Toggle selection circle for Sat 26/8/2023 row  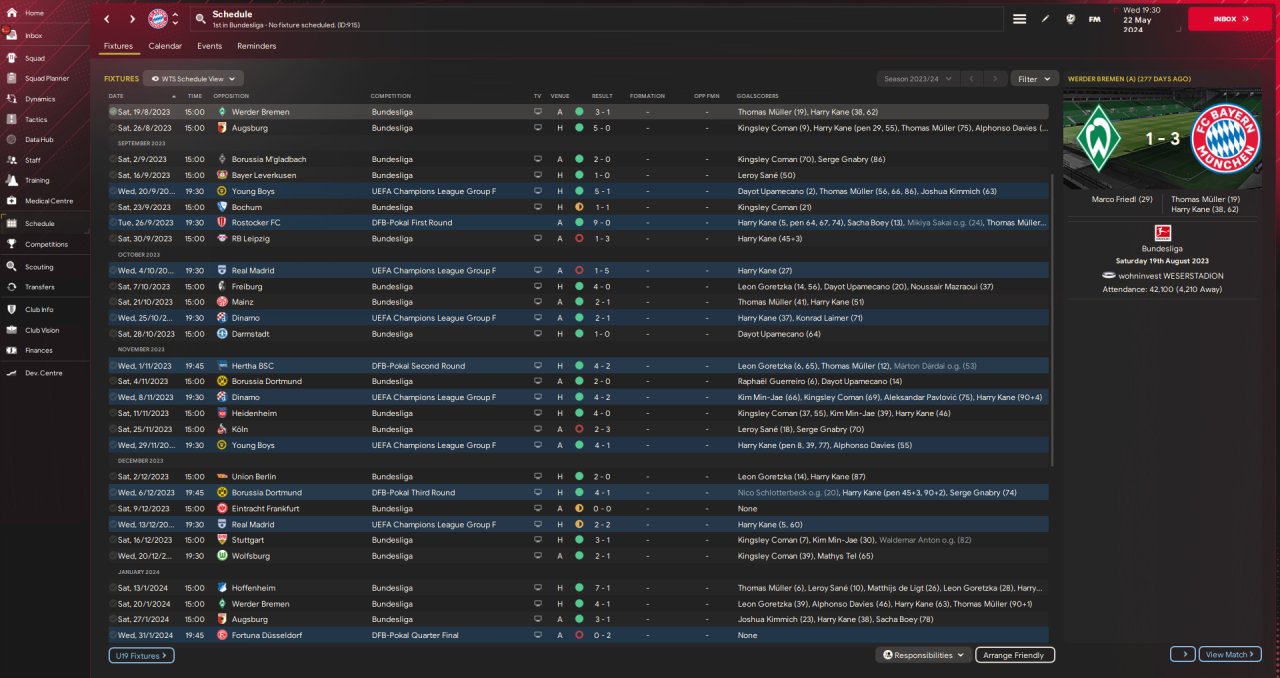[113, 128]
